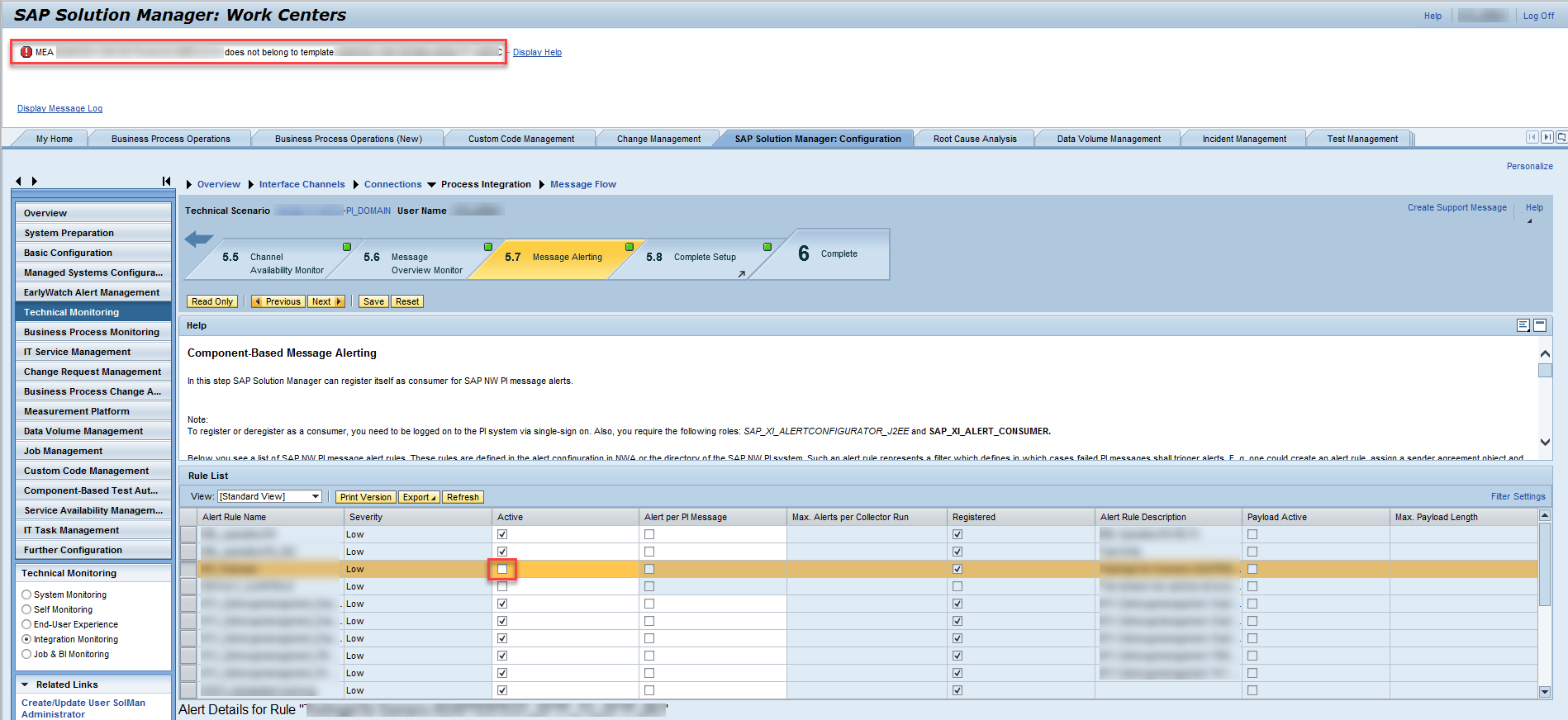Image resolution: width=1568 pixels, height=720 pixels.
Task: Click status indicator of step 5.8
Action: (x=767, y=247)
